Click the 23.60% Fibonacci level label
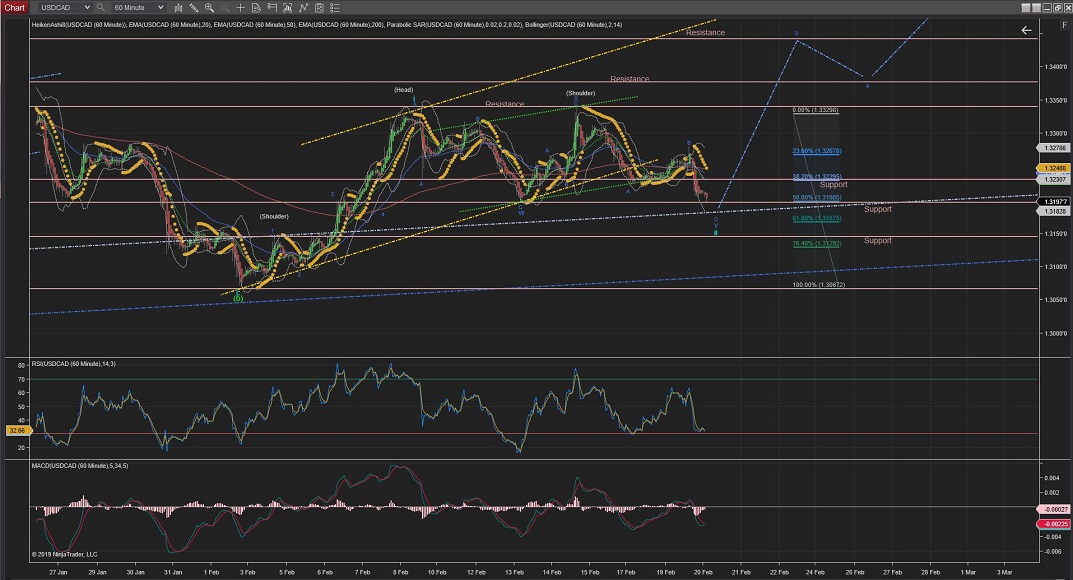 (x=817, y=151)
